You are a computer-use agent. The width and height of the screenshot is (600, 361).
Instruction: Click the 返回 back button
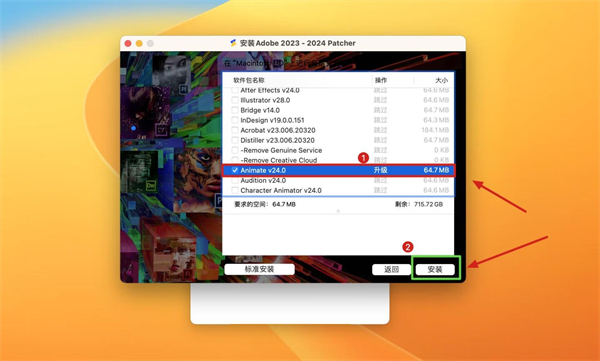click(x=391, y=270)
